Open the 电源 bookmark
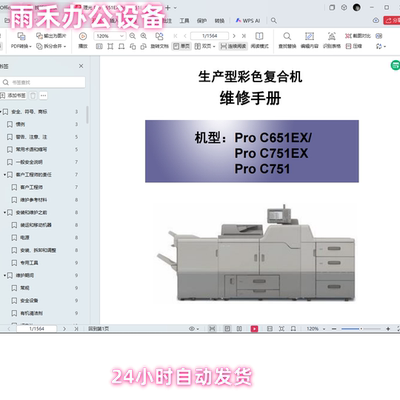 point(25,238)
